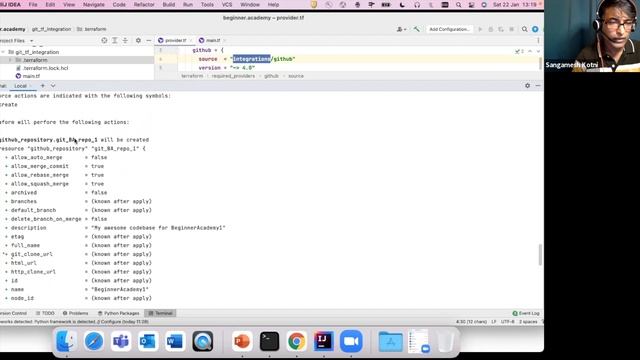Image resolution: width=640 pixels, height=360 pixels.
Task: Open Finder from the dock
Action: pos(66,341)
